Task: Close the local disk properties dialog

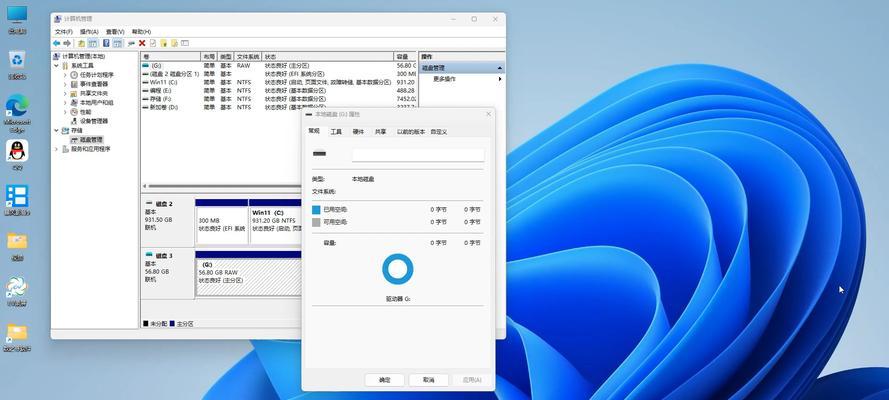Action: [x=488, y=114]
